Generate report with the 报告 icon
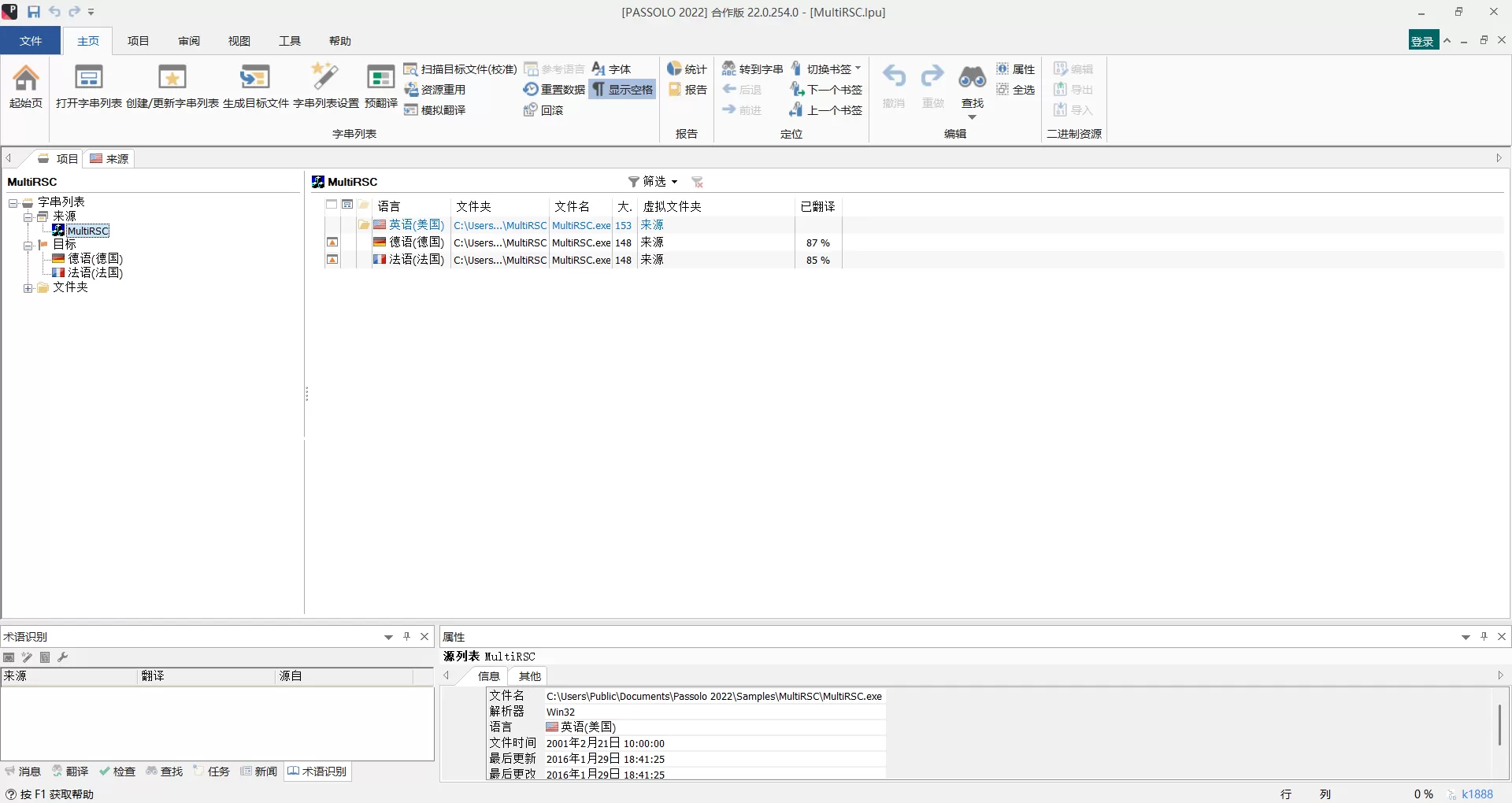The image size is (1512, 803). 687,89
